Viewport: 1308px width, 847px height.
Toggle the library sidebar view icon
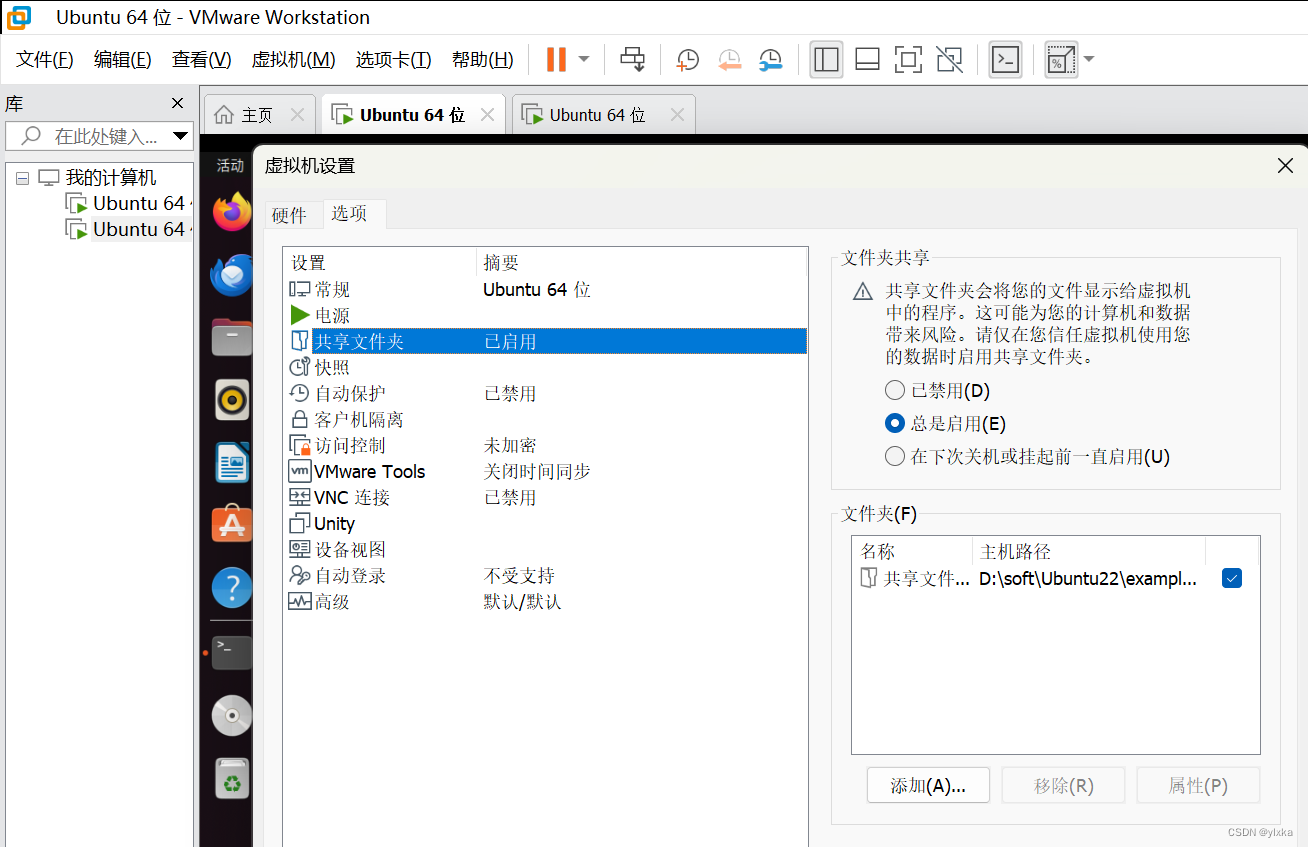pyautogui.click(x=826, y=59)
